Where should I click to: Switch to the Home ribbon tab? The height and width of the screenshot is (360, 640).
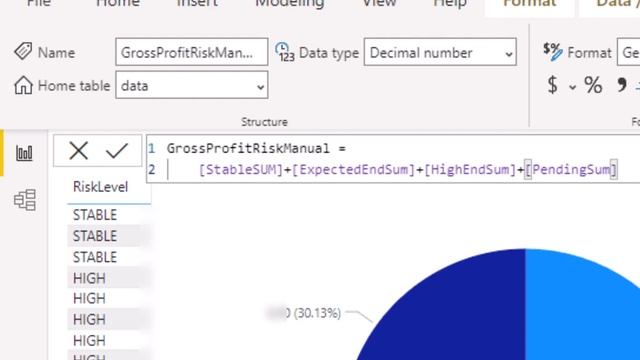tap(118, 3)
